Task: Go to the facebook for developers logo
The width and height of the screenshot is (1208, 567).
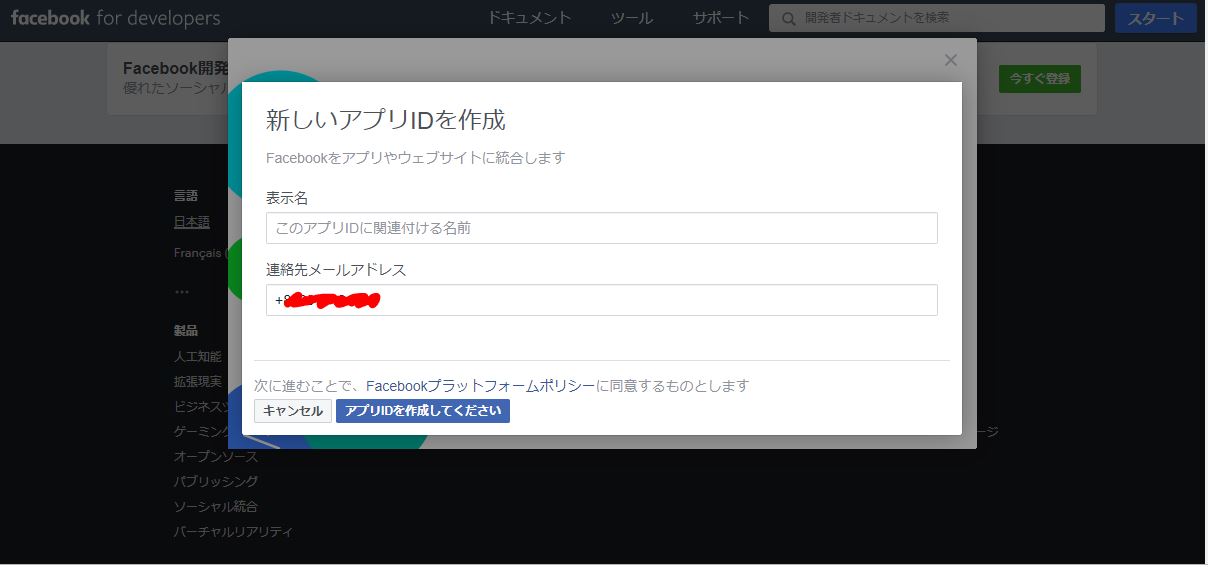Action: (x=115, y=18)
